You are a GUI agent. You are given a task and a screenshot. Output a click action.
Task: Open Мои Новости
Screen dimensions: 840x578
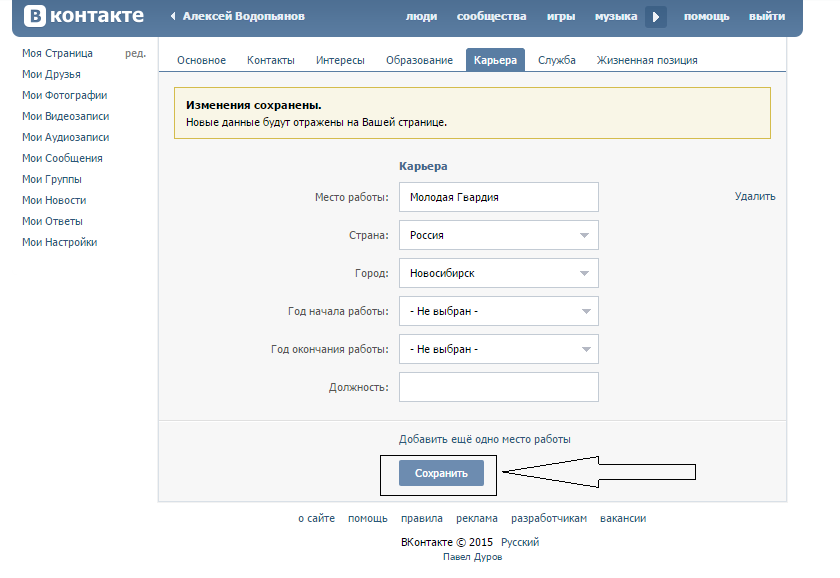(x=54, y=200)
